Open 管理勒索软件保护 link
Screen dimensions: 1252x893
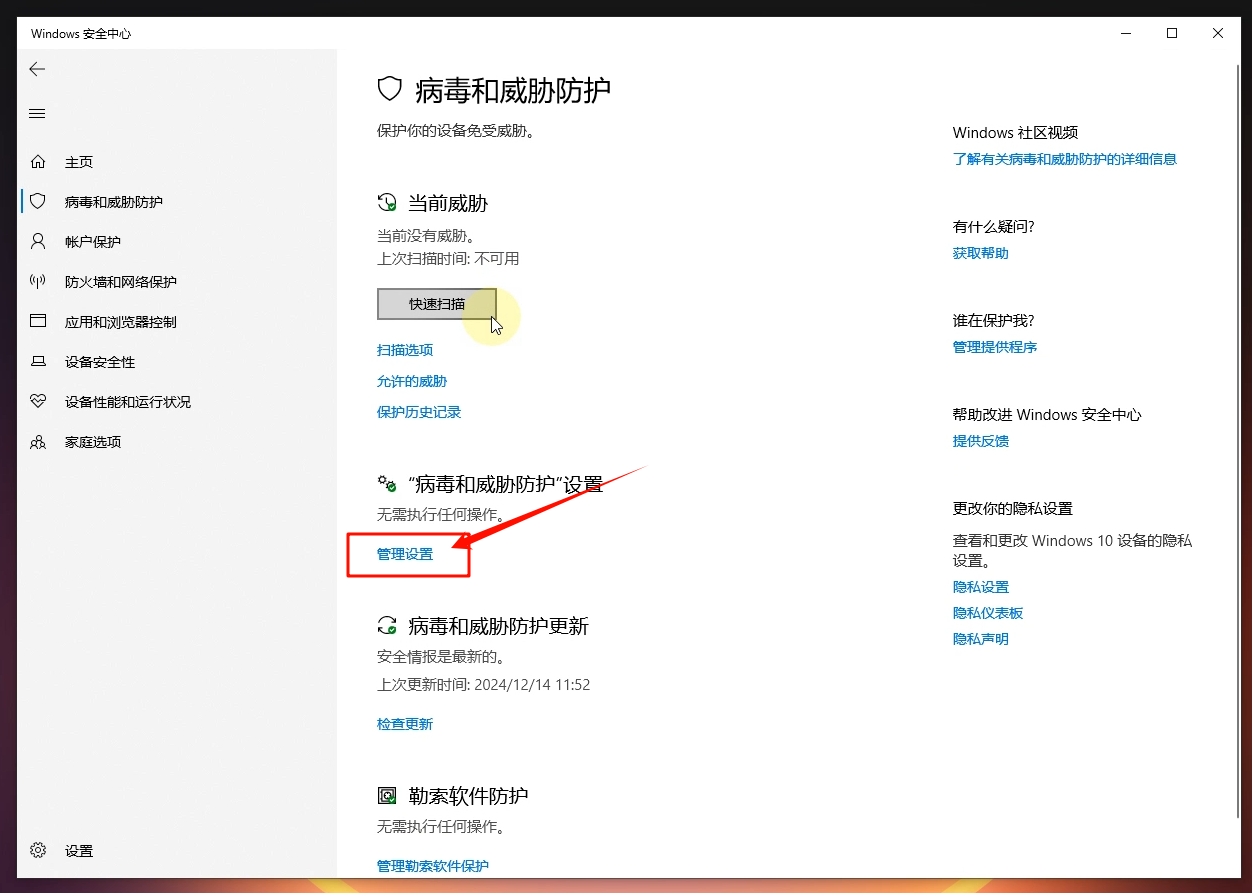[x=433, y=866]
